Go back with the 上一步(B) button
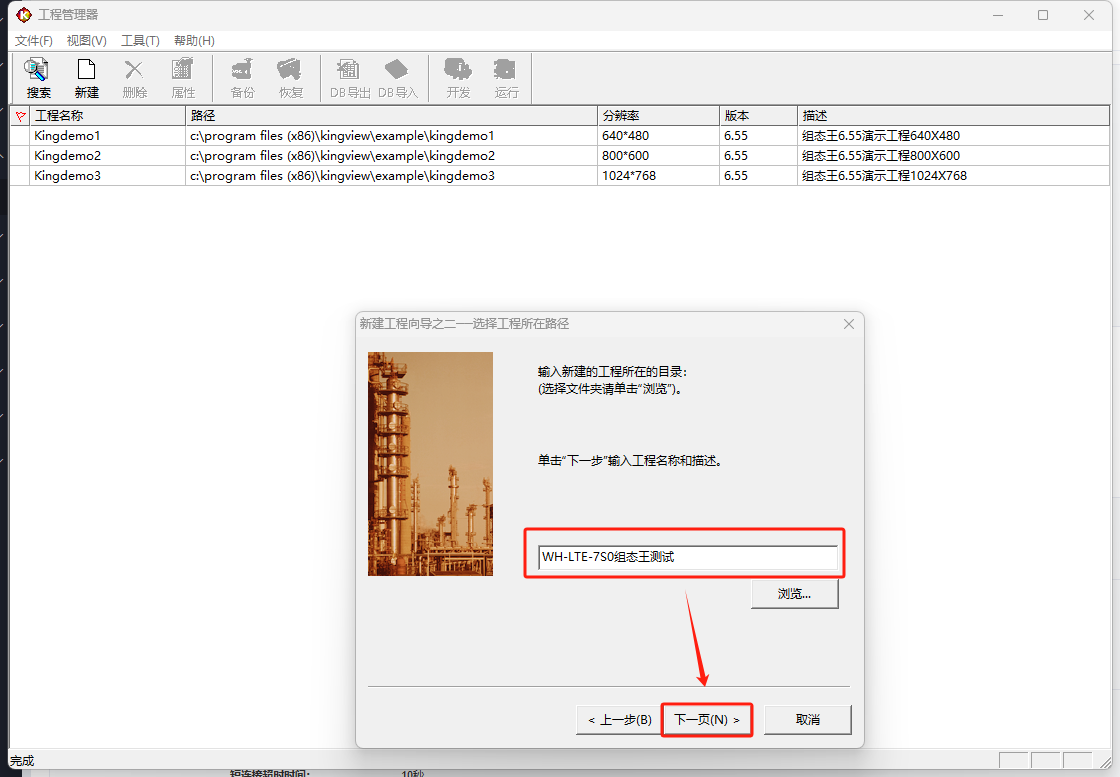The image size is (1120, 777). 619,720
